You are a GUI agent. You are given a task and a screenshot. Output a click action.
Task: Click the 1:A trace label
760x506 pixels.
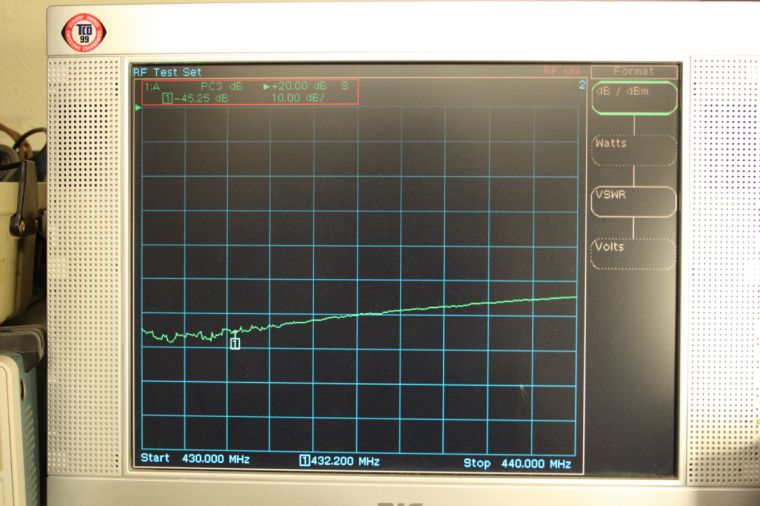click(152, 87)
